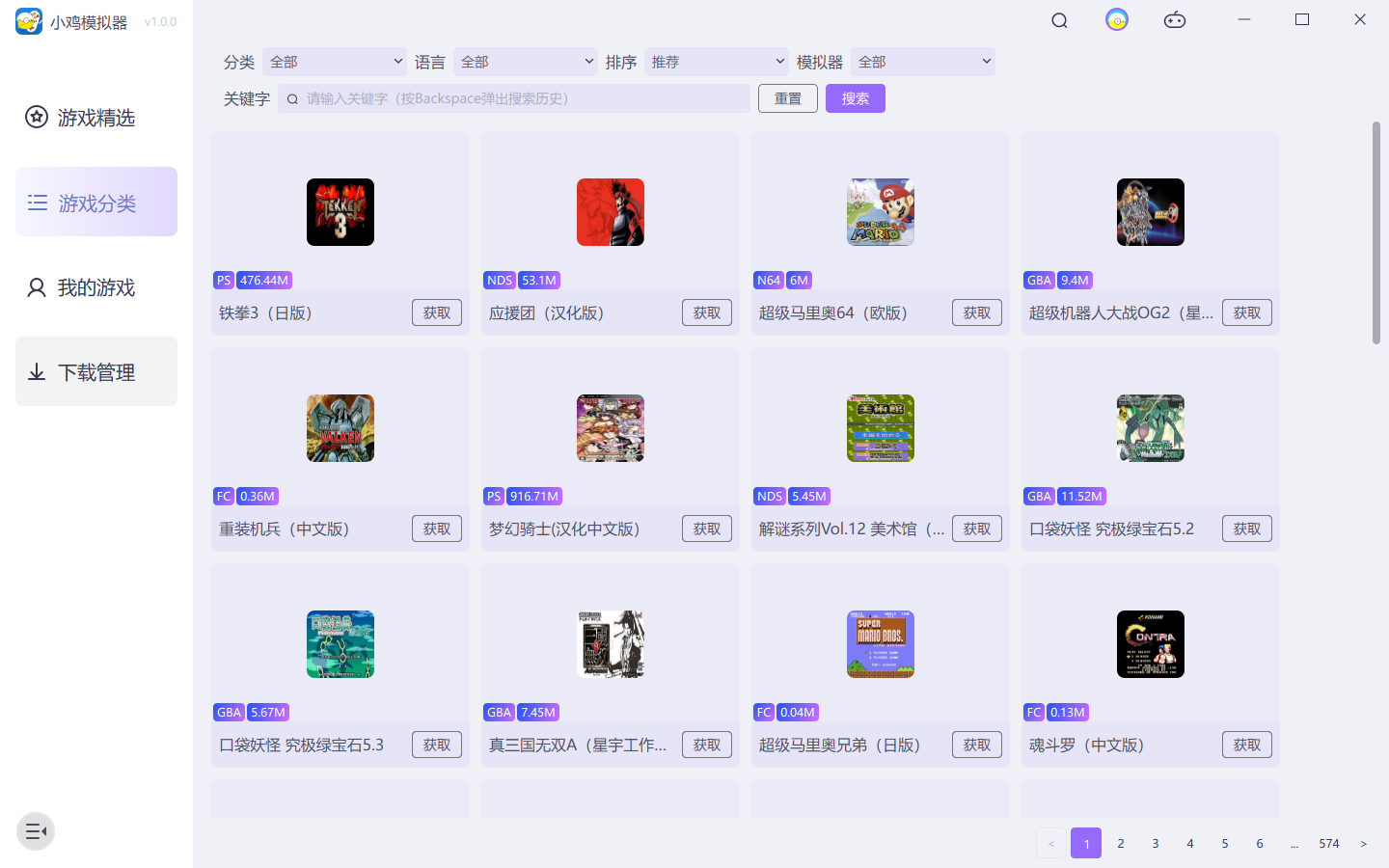Open the 重装机兵 Valken cover thumbnail
The width and height of the screenshot is (1389, 868).
pyautogui.click(x=340, y=428)
